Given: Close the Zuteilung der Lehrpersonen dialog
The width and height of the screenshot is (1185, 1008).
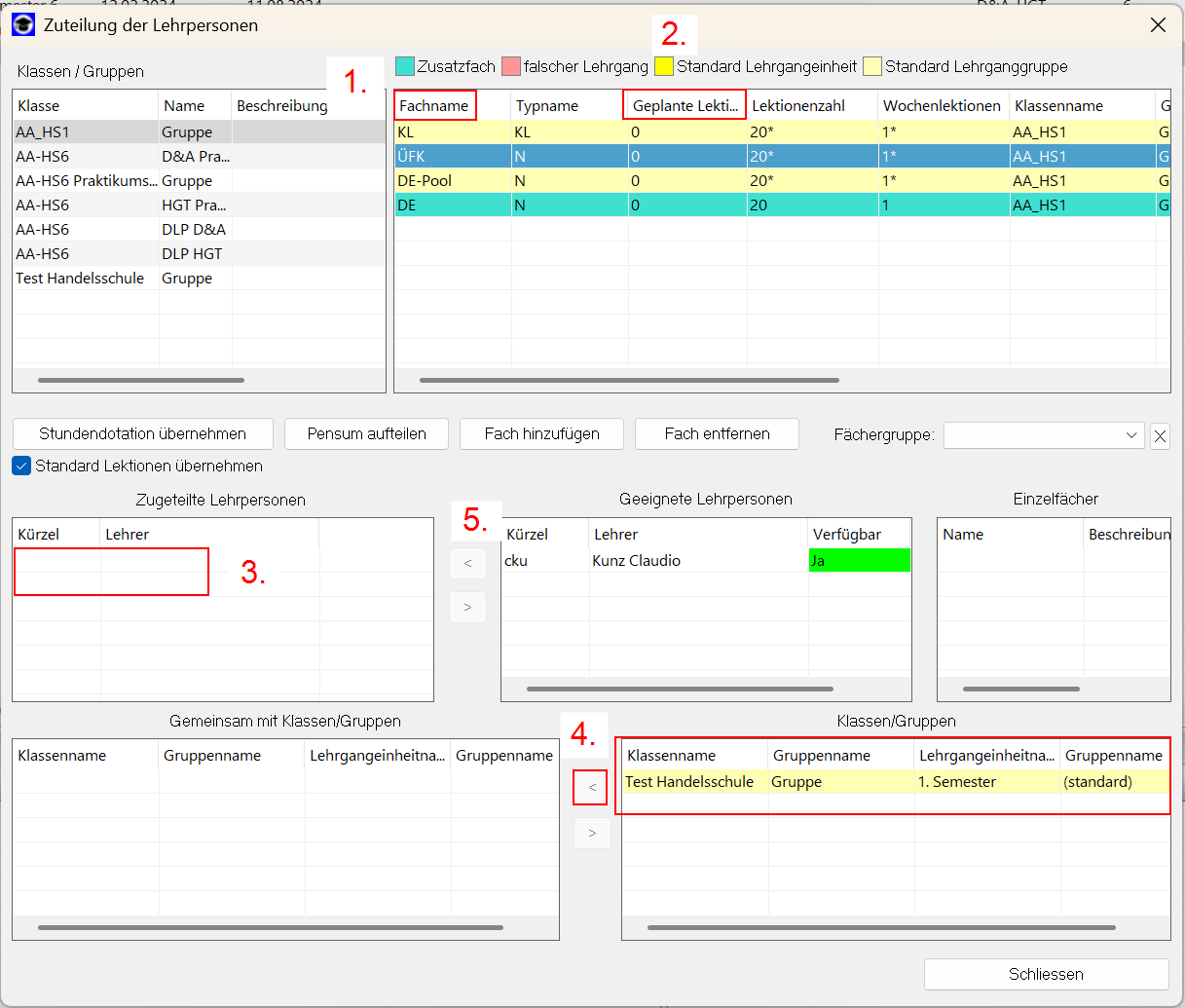Looking at the screenshot, I should pyautogui.click(x=1158, y=25).
